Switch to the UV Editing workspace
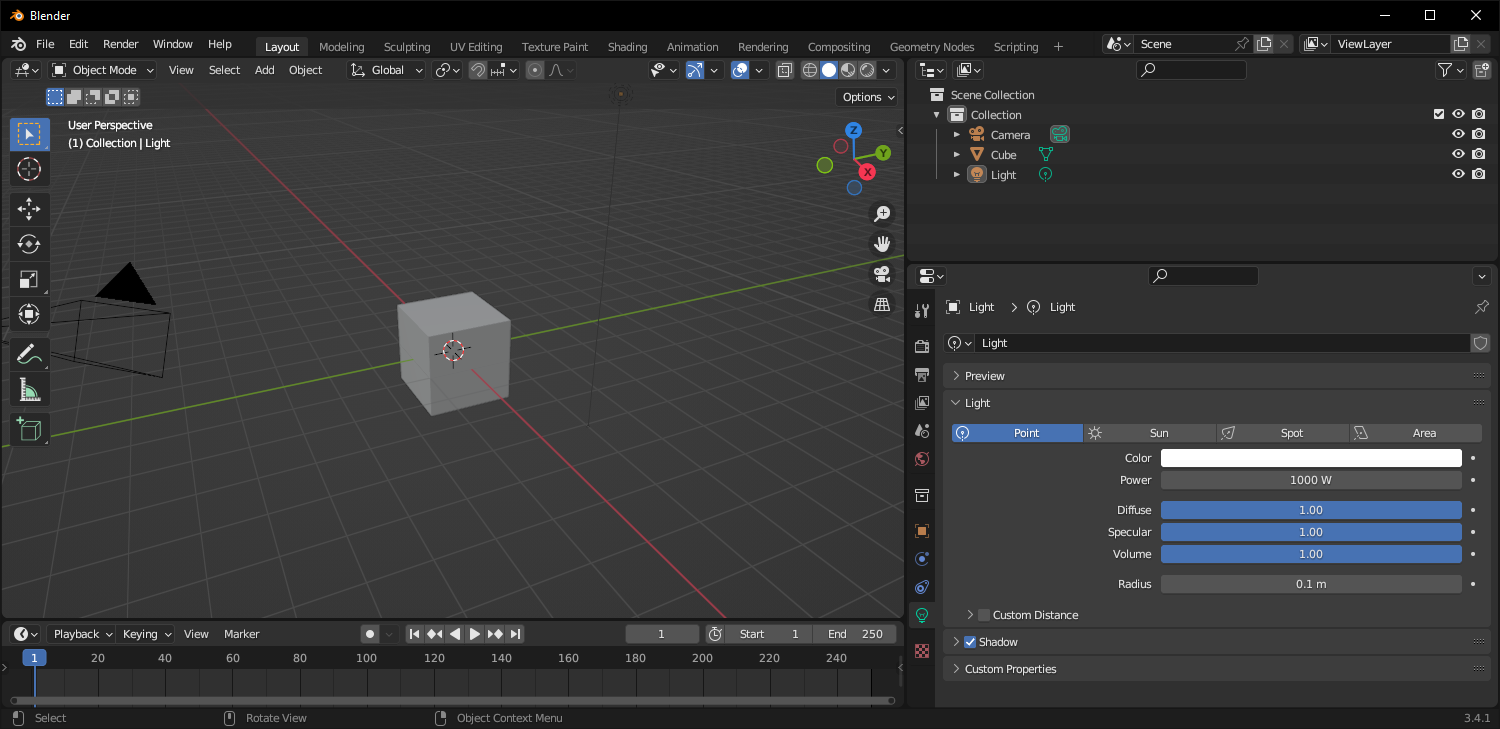This screenshot has width=1500, height=729. pyautogui.click(x=476, y=47)
